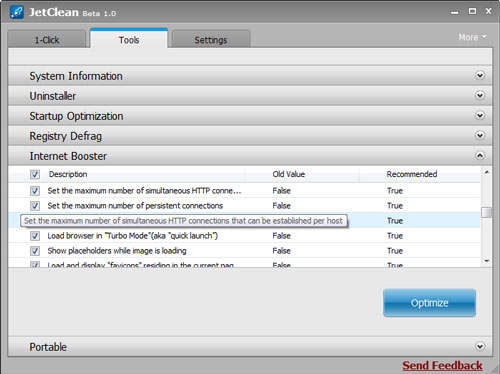Click False value in Show placeholders row
The width and height of the screenshot is (500, 374).
pos(281,251)
